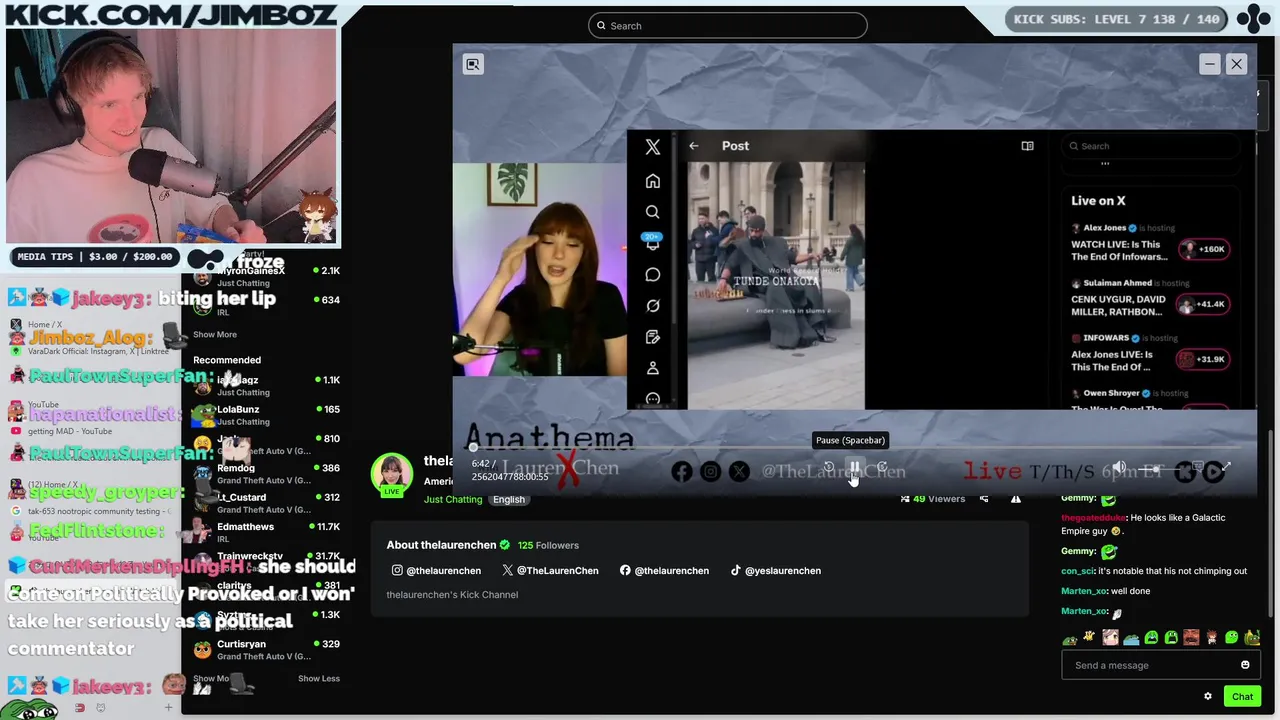
Task: Open Trainwreckstv channel in Recommended
Action: click(266, 562)
